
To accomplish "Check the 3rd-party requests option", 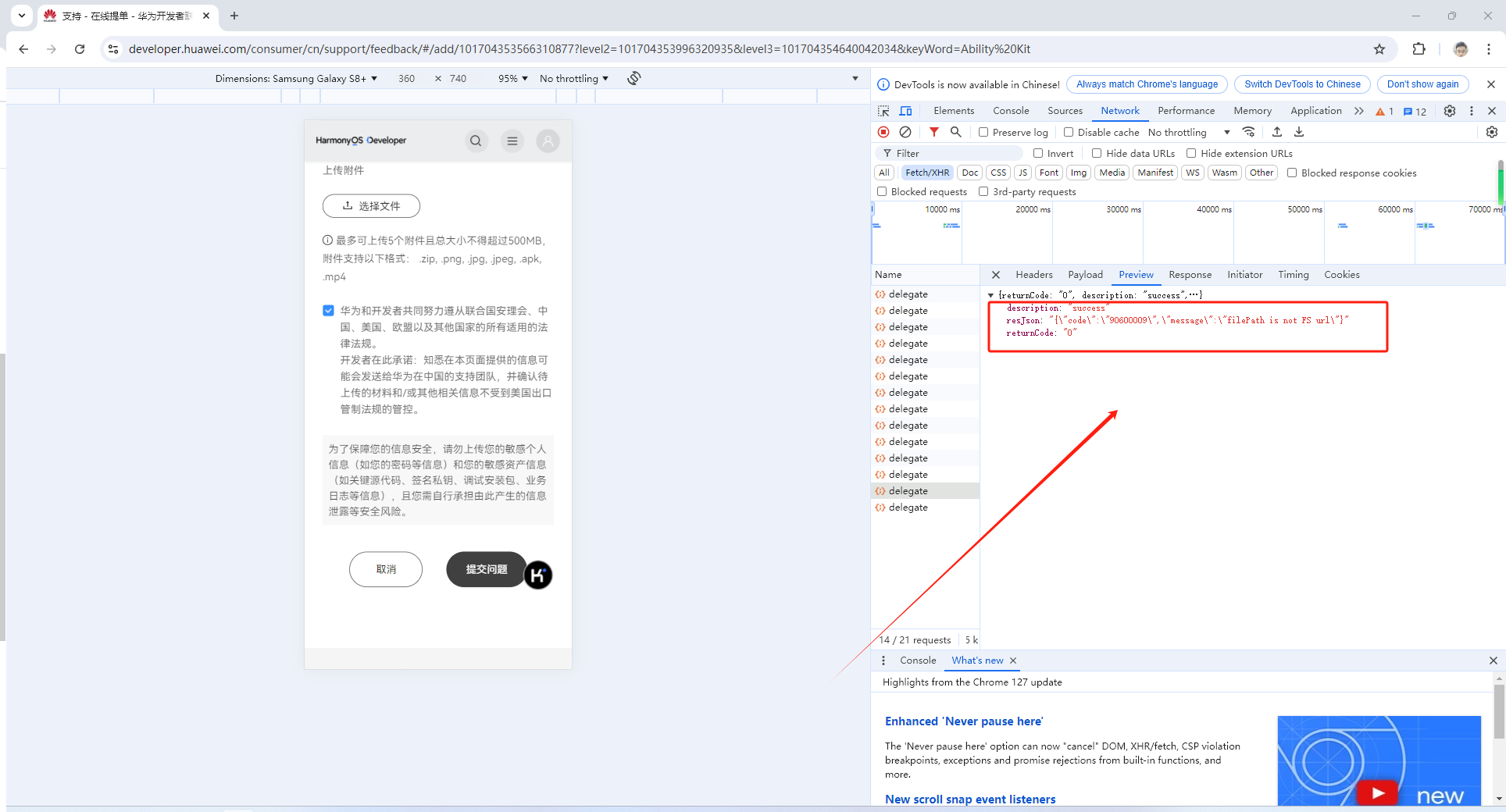I will pos(983,191).
